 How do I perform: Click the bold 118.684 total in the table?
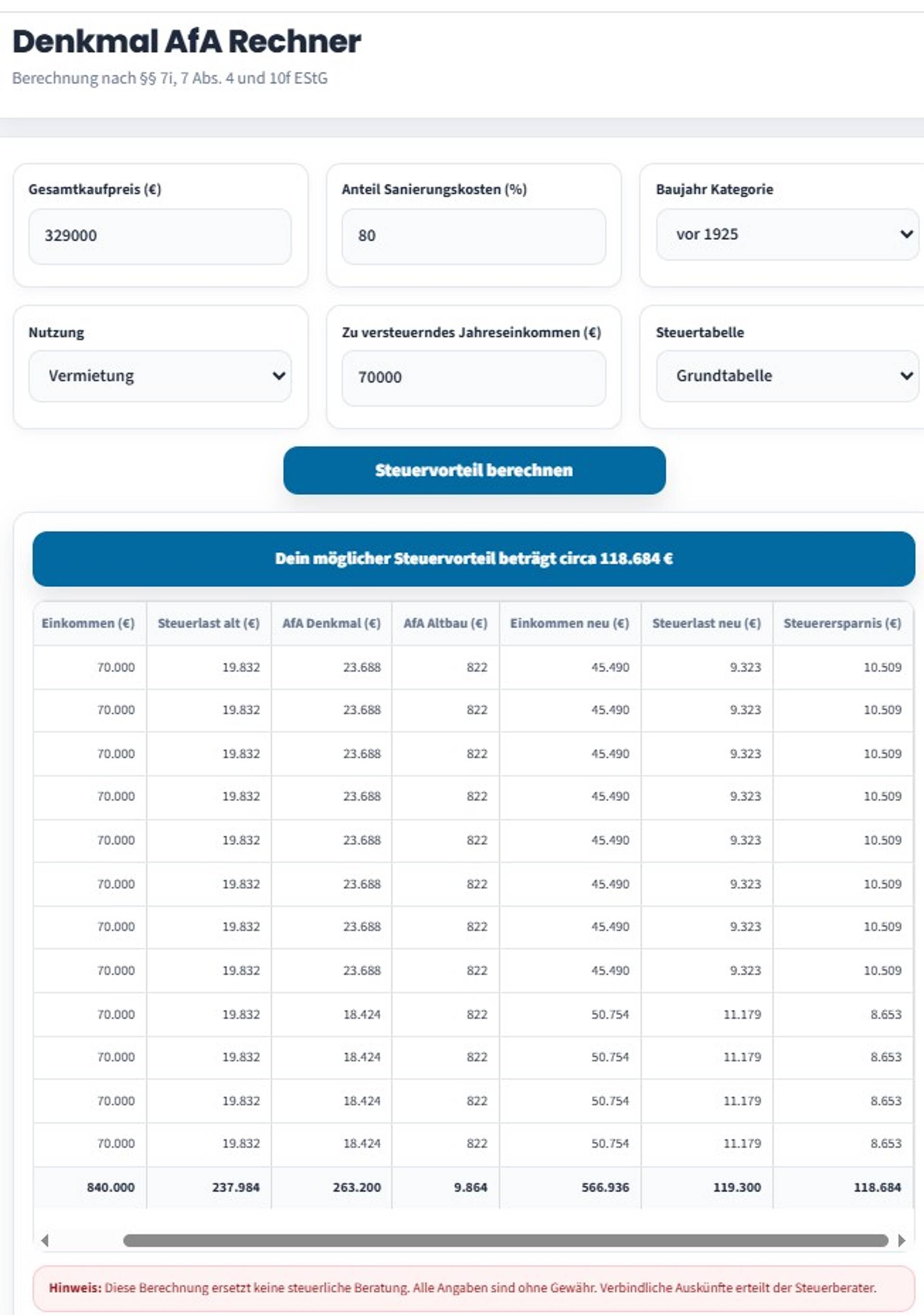[x=843, y=1187]
